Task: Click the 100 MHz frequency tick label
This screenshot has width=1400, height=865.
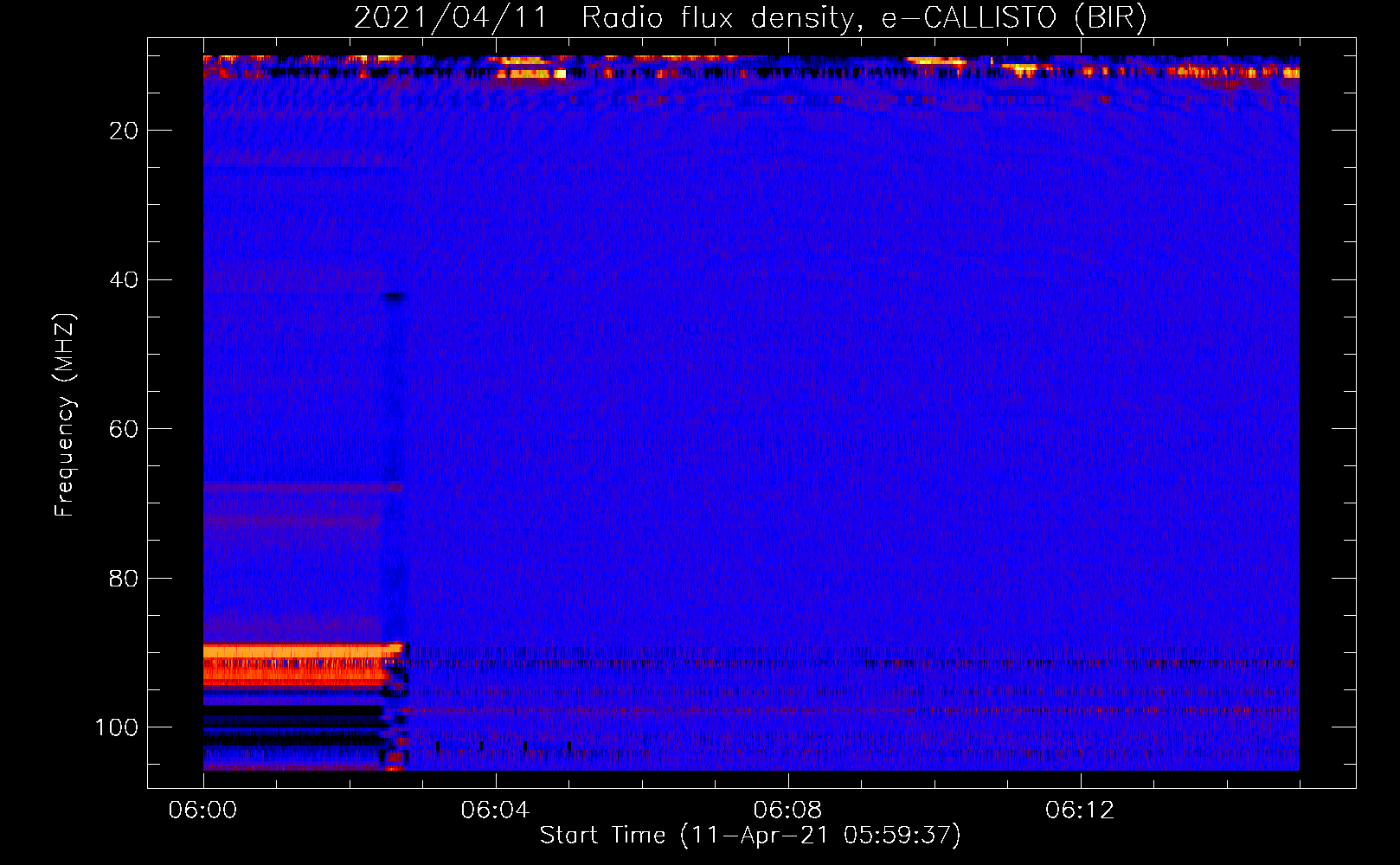Action: 117,727
